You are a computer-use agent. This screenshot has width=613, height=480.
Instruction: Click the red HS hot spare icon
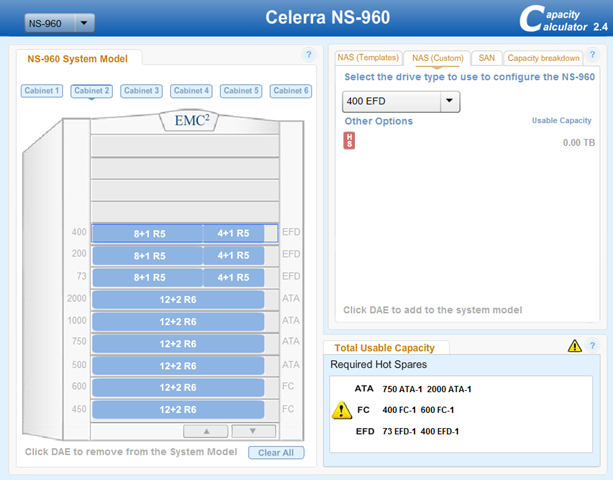click(350, 142)
